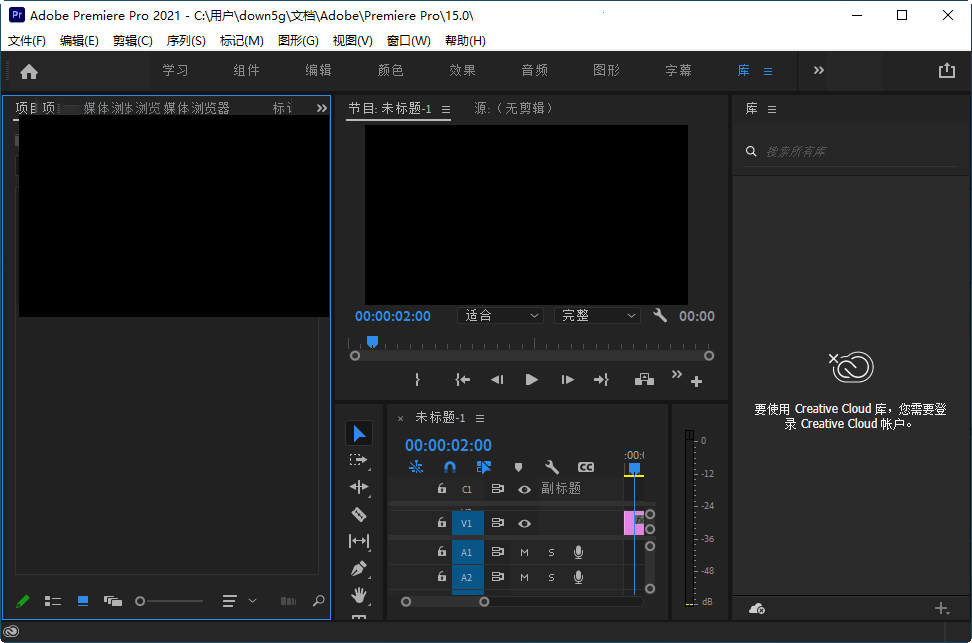
Task: Open the 适合 zoom level dropdown
Action: (x=500, y=316)
